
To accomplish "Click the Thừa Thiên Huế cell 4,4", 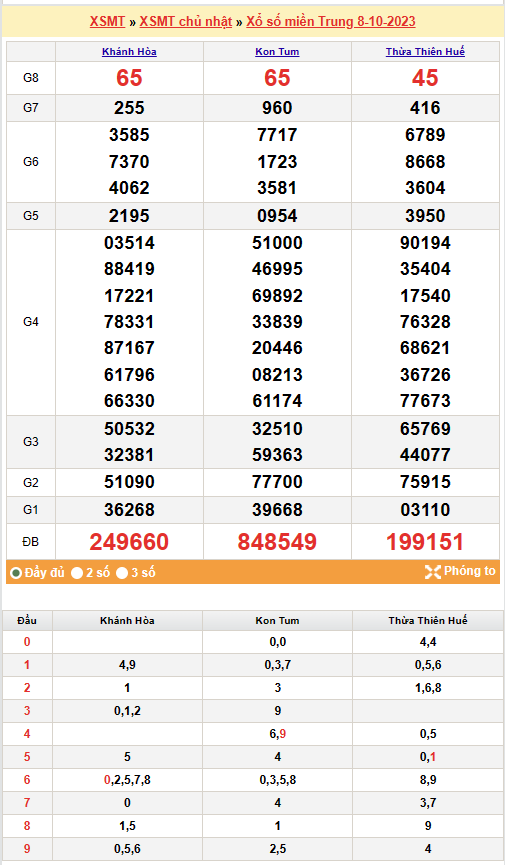I will [428, 642].
